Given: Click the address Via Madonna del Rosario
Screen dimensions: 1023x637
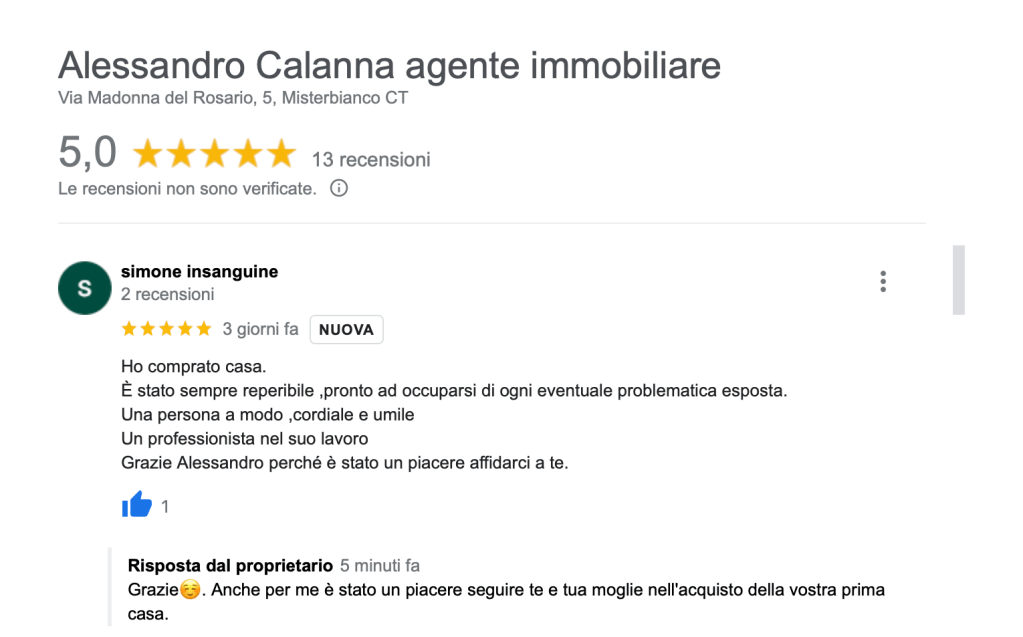Looking at the screenshot, I should pyautogui.click(x=233, y=98).
